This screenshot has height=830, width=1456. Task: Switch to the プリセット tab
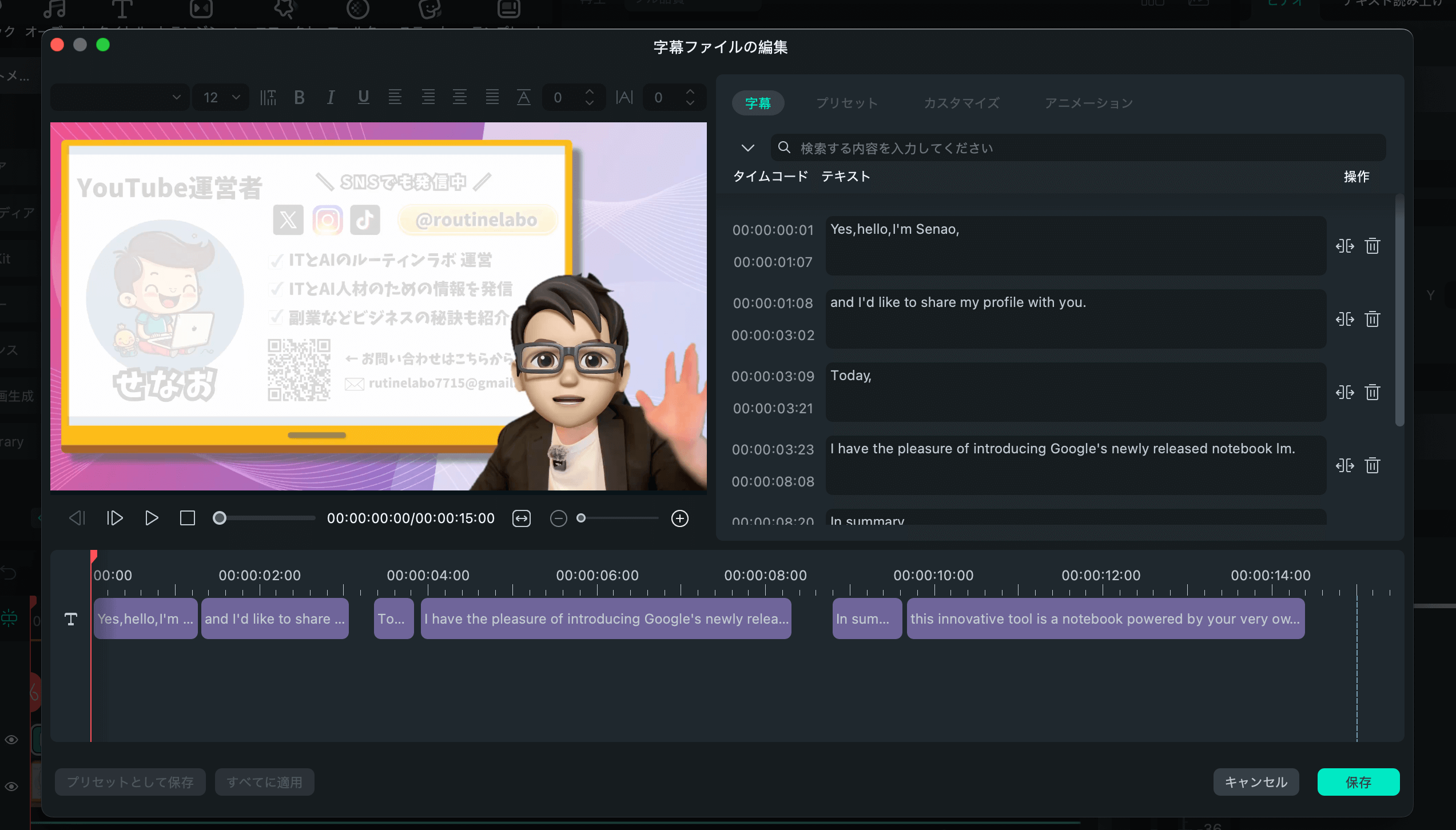tap(847, 103)
